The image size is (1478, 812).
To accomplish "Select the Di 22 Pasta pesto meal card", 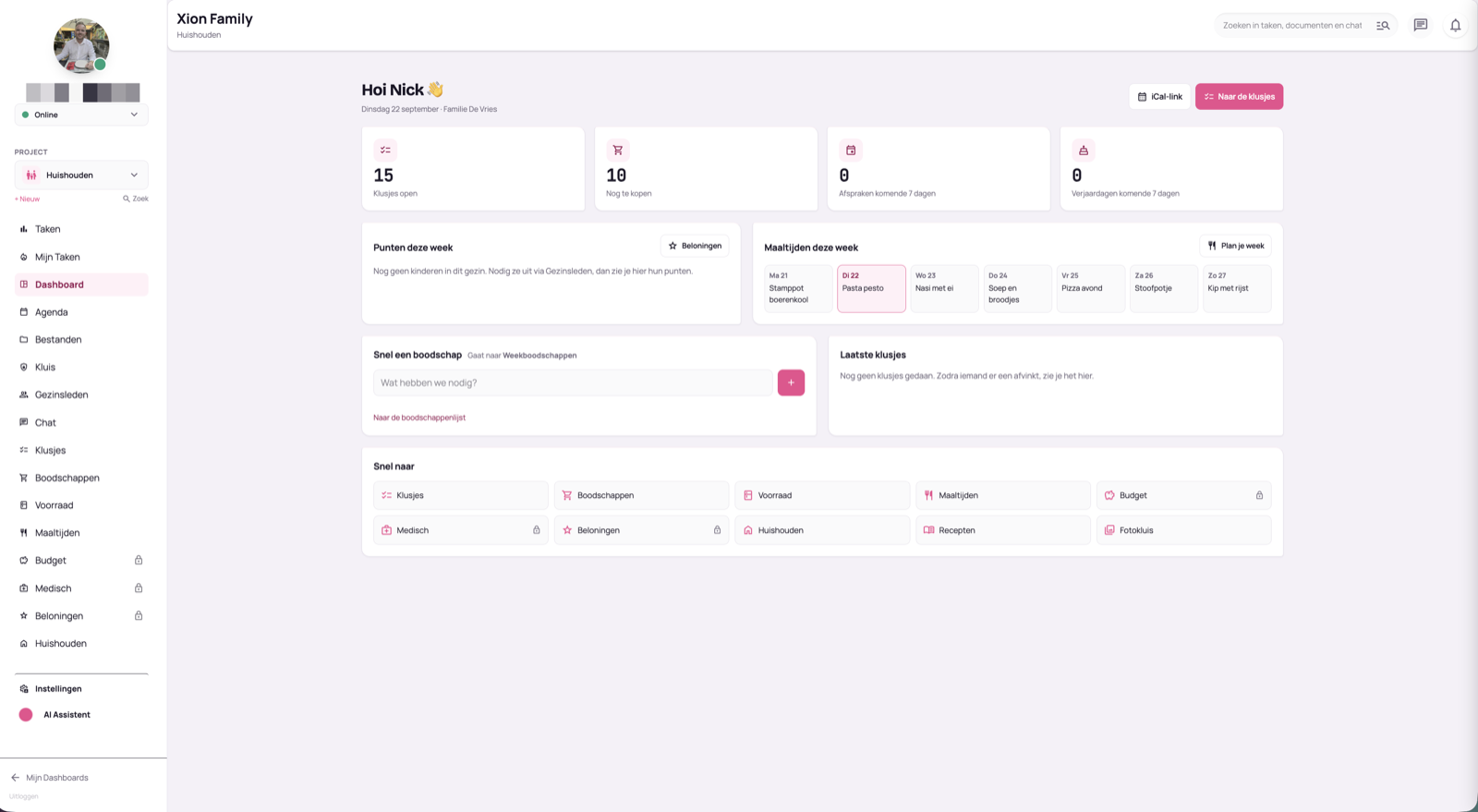I will (x=871, y=288).
